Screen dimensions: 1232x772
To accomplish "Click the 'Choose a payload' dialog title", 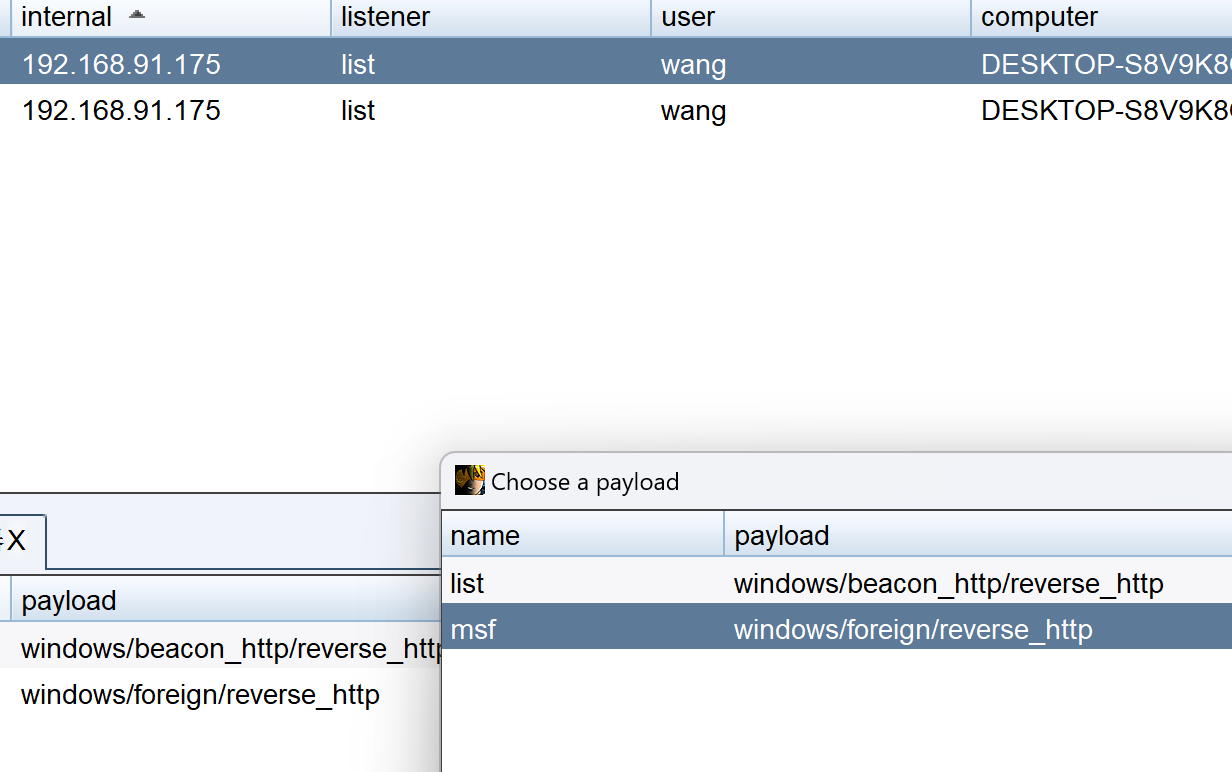I will click(585, 482).
